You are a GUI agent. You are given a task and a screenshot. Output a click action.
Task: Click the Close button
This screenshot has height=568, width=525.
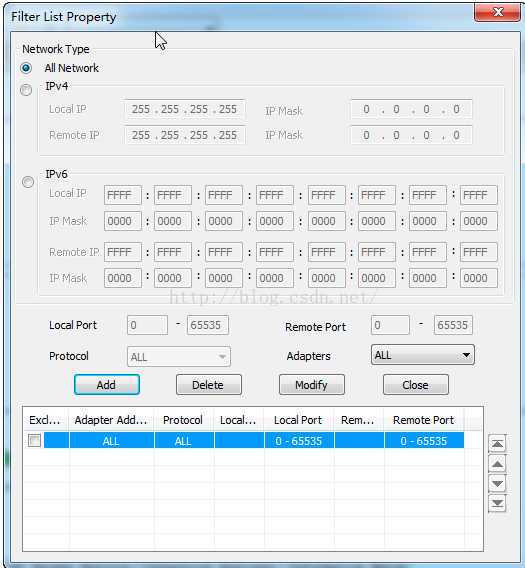click(x=416, y=385)
